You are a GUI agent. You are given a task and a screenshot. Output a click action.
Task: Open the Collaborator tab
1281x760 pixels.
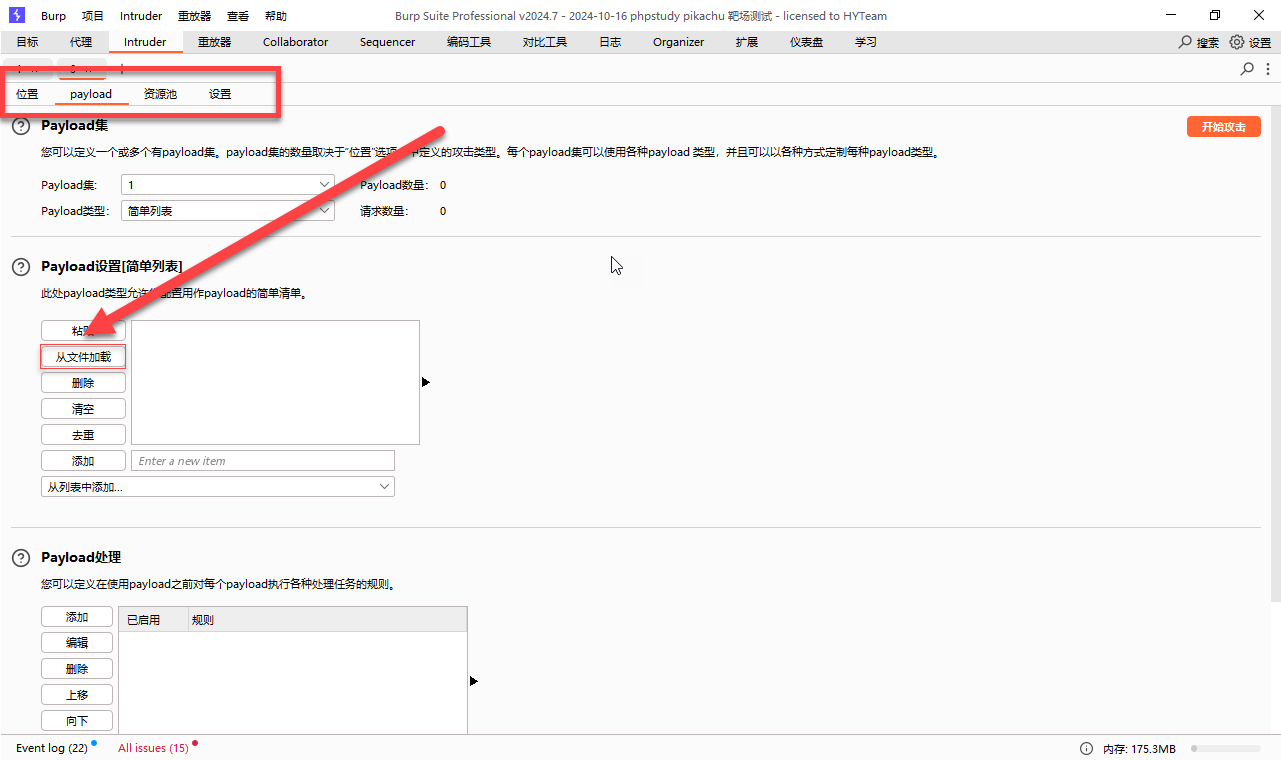[296, 42]
